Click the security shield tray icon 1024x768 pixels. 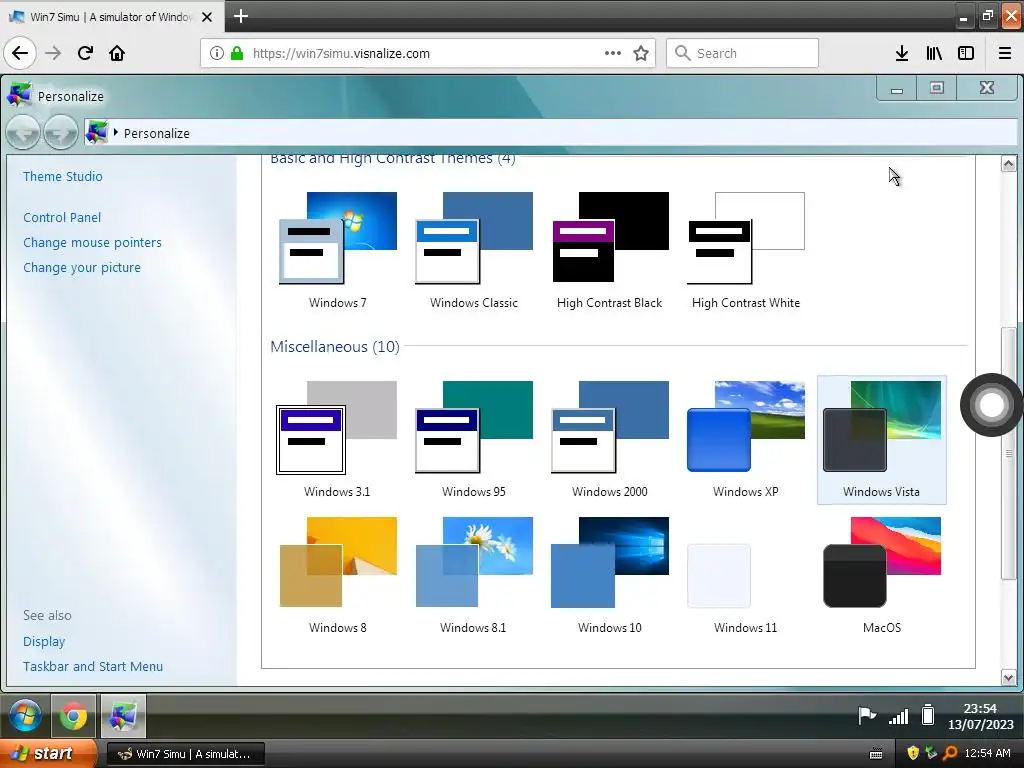pos(913,753)
